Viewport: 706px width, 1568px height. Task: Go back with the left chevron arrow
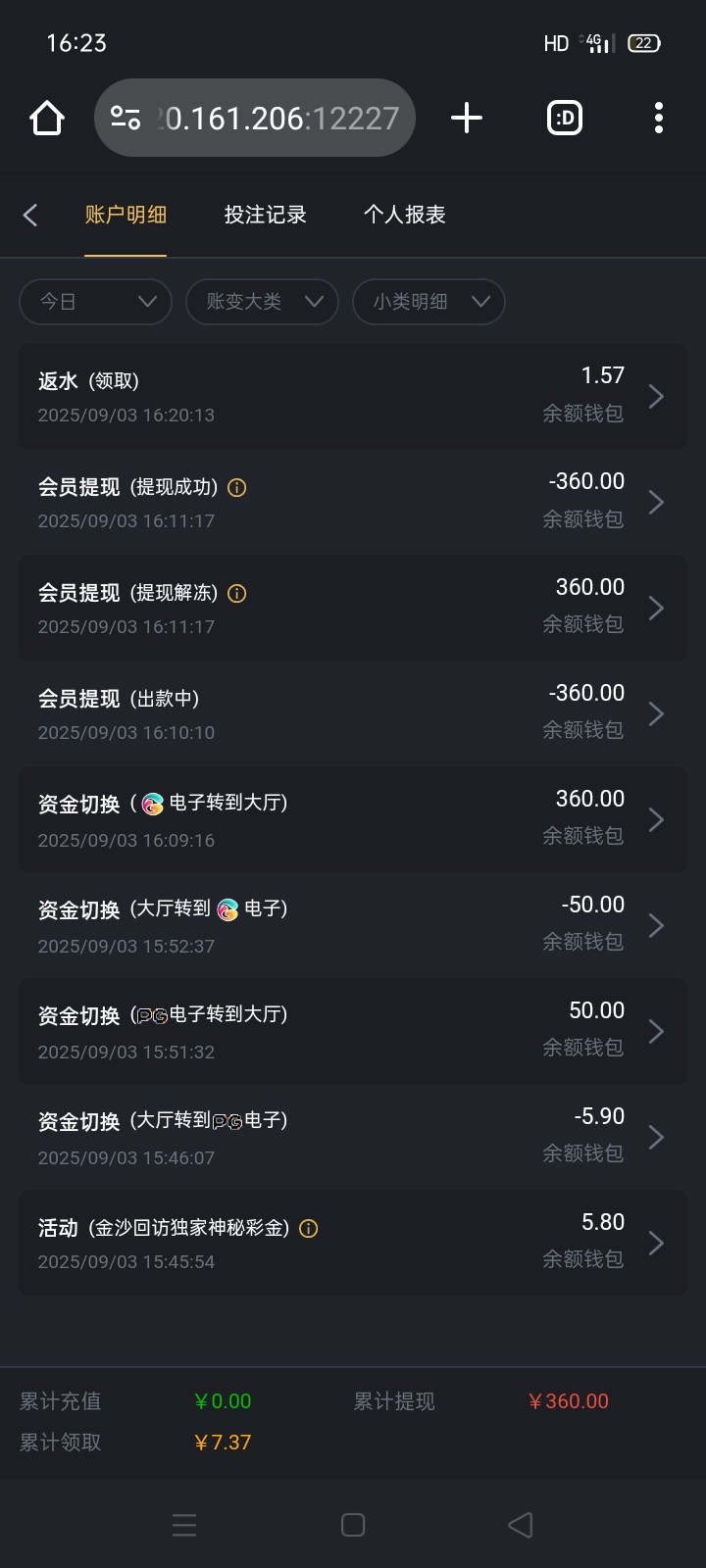(30, 215)
